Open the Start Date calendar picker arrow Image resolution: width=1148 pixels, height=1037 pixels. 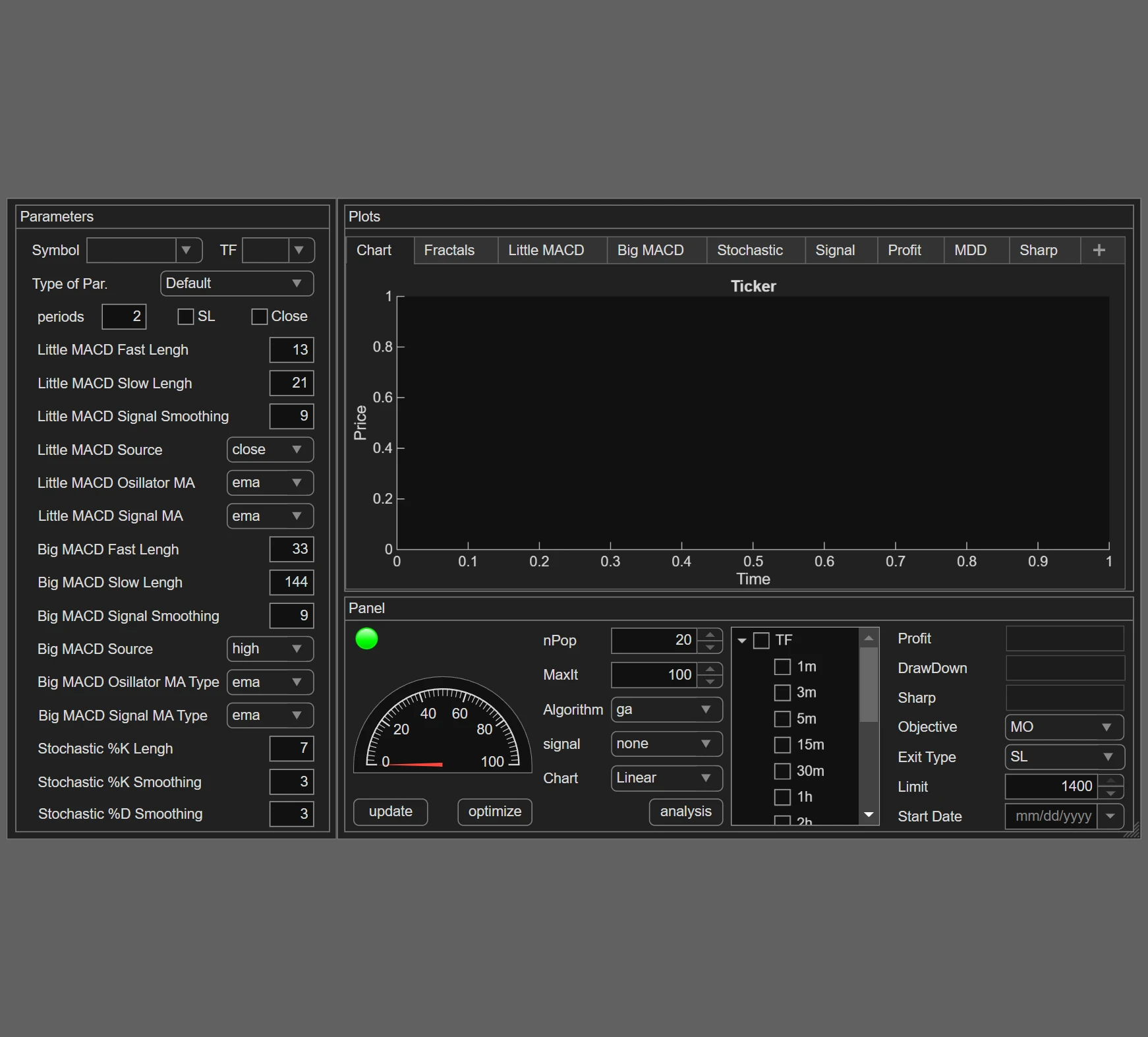coord(1110,816)
